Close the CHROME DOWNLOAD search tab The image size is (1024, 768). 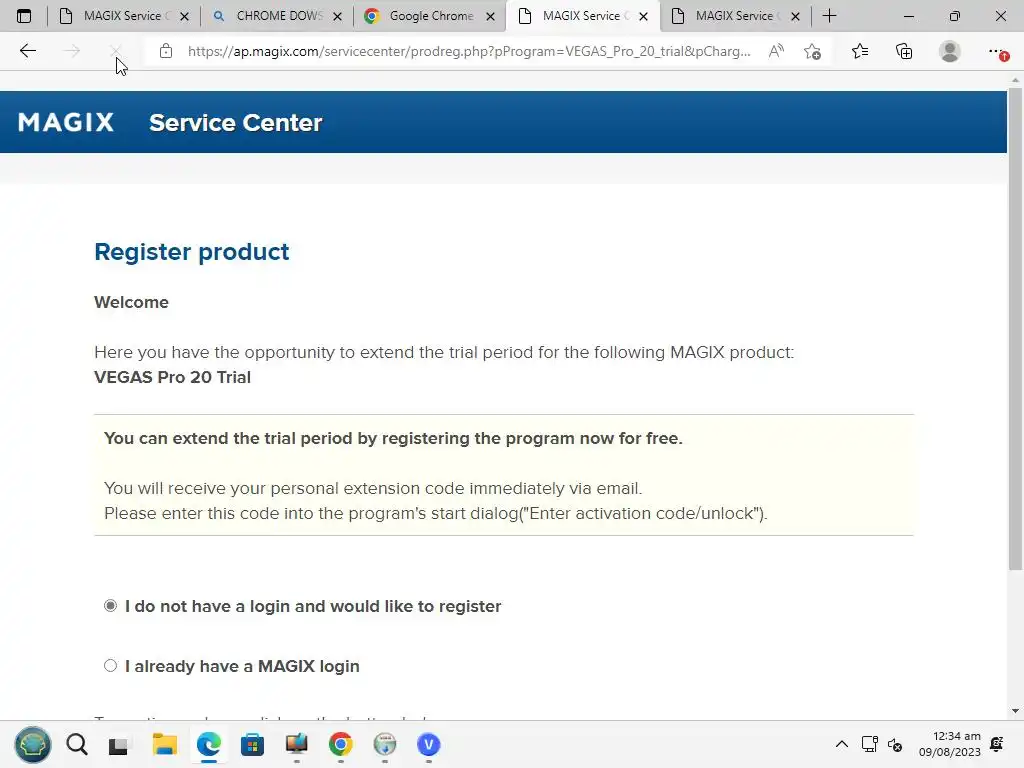pos(338,16)
